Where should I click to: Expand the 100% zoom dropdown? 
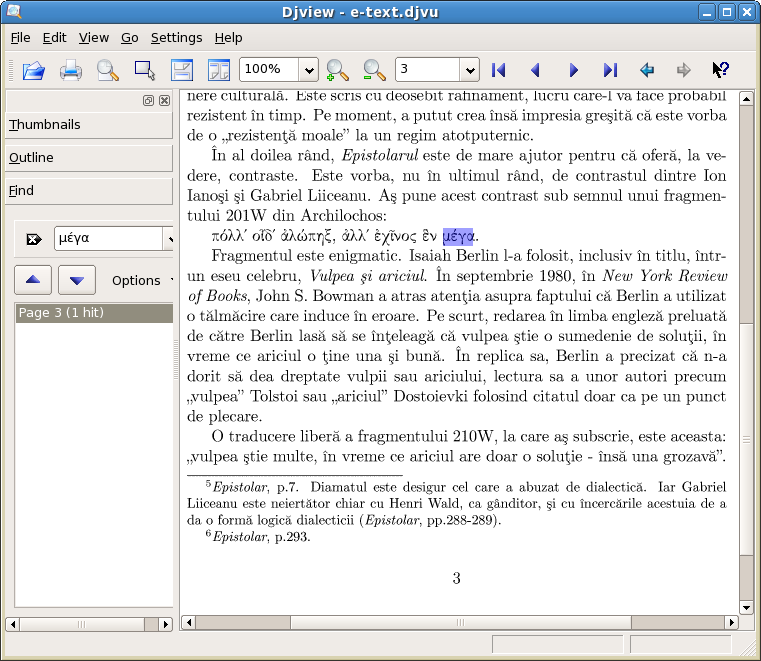(309, 70)
